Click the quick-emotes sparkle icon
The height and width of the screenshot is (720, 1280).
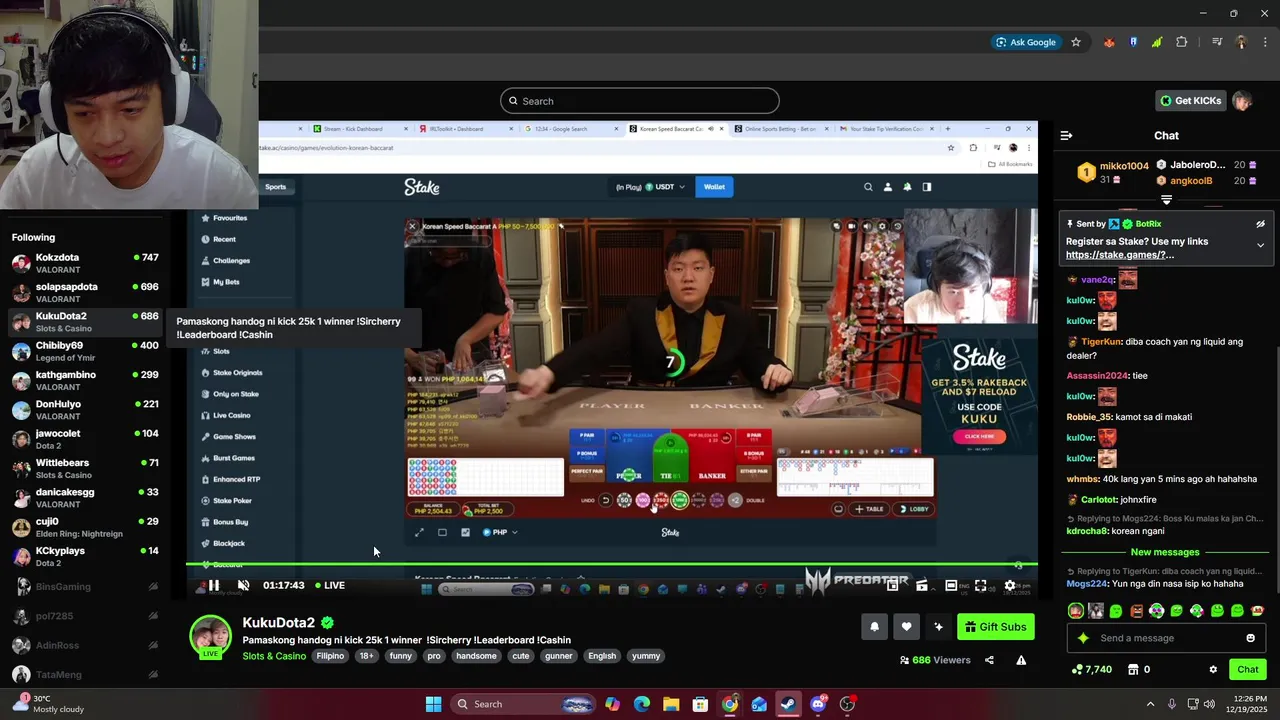(1083, 638)
